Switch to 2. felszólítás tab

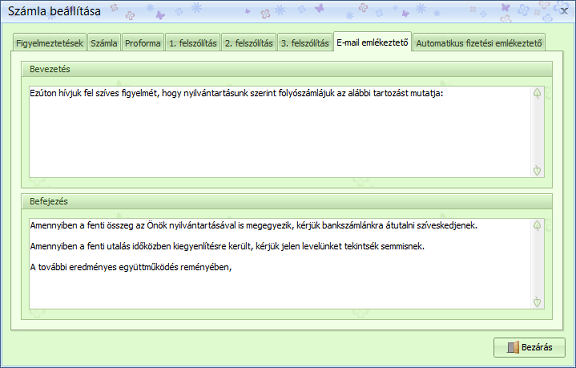point(249,43)
